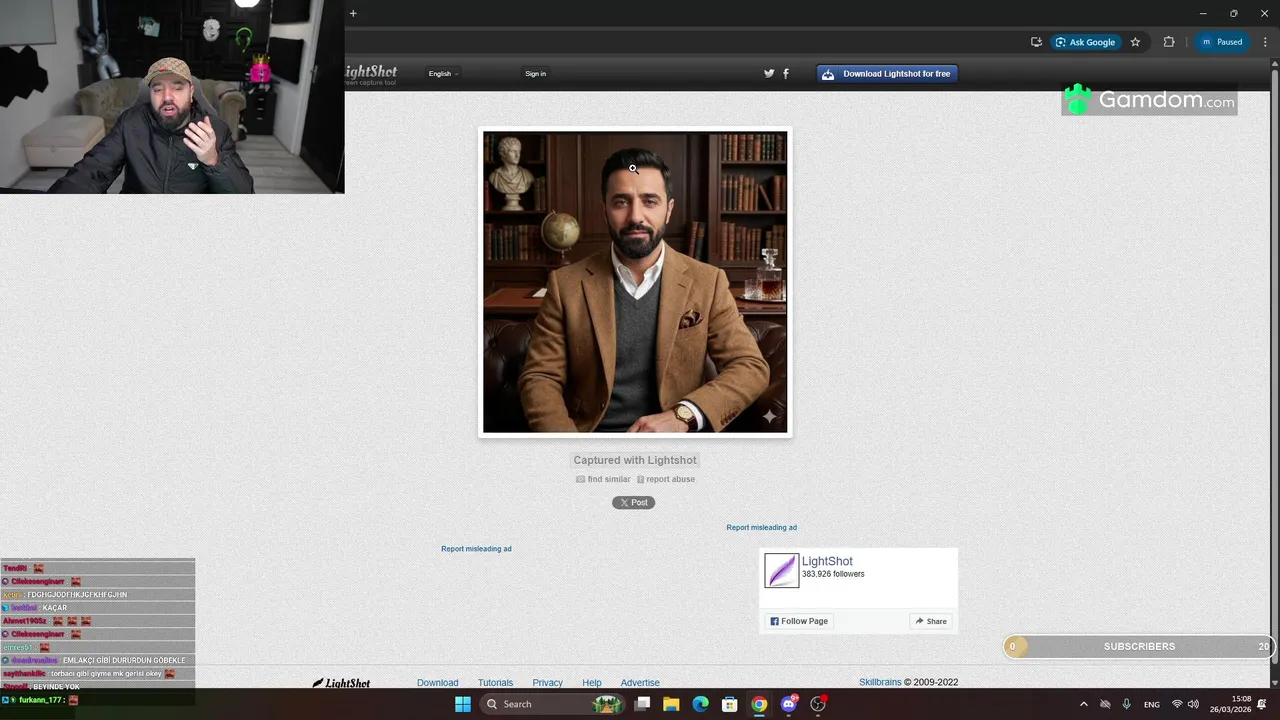Open the Privacy footer link
This screenshot has height=720, width=1280.
pos(547,682)
